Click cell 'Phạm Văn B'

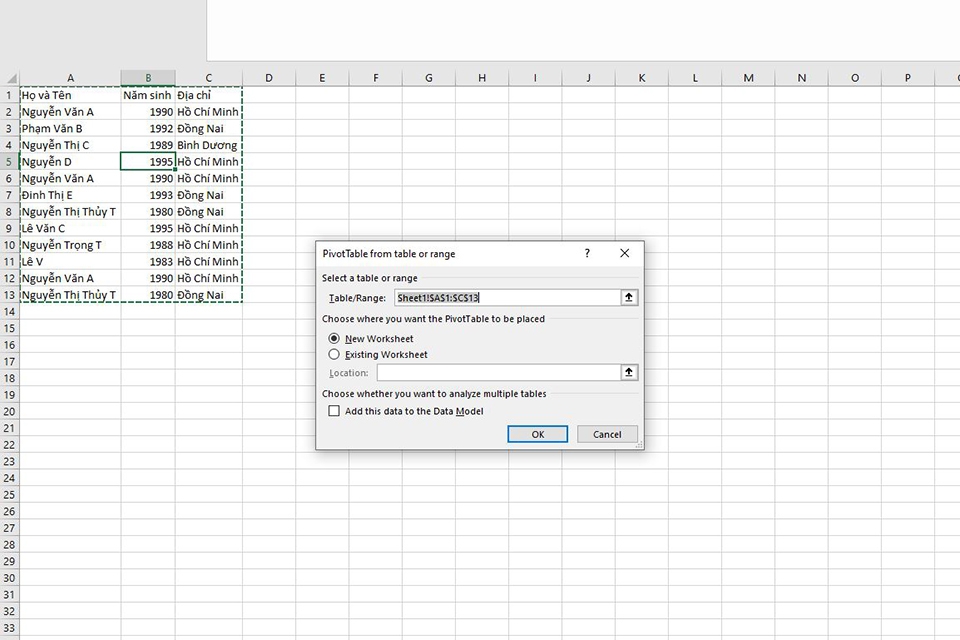coord(70,128)
